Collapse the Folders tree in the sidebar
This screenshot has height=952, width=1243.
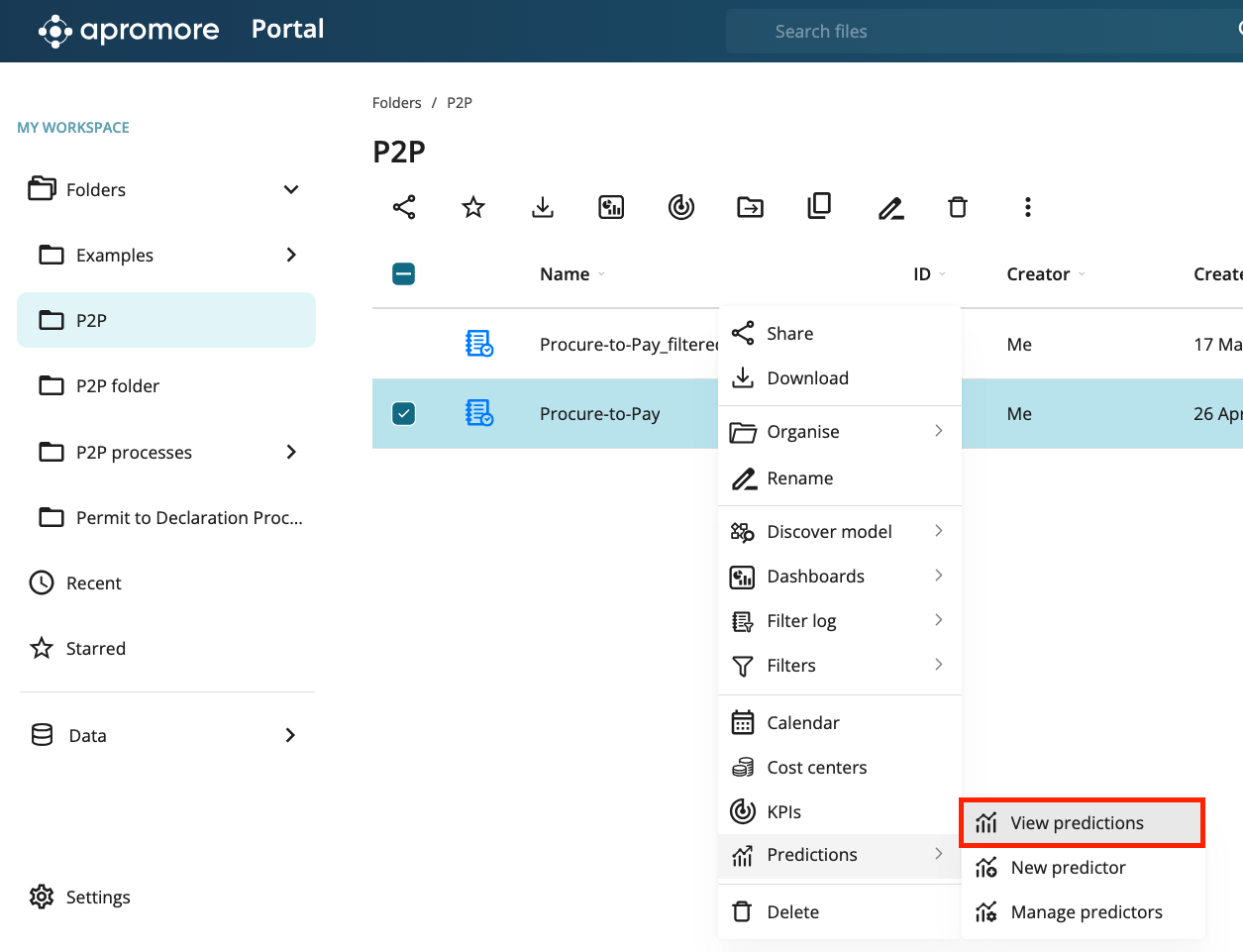(291, 189)
